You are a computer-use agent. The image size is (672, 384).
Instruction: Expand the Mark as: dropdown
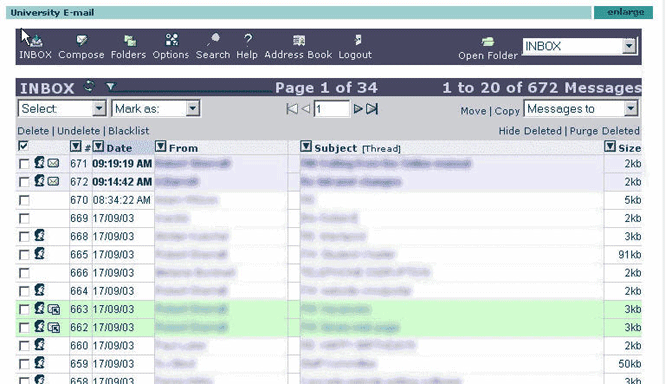[156, 108]
